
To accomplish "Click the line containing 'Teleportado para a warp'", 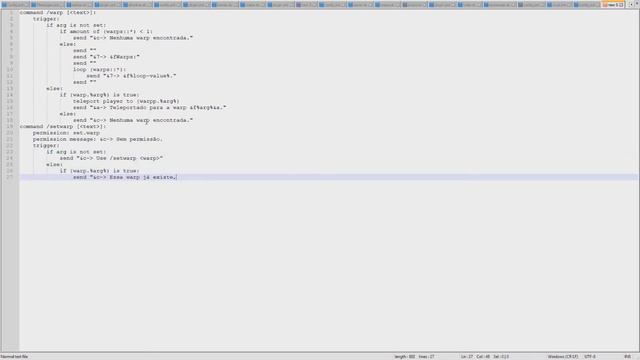I will 149,108.
